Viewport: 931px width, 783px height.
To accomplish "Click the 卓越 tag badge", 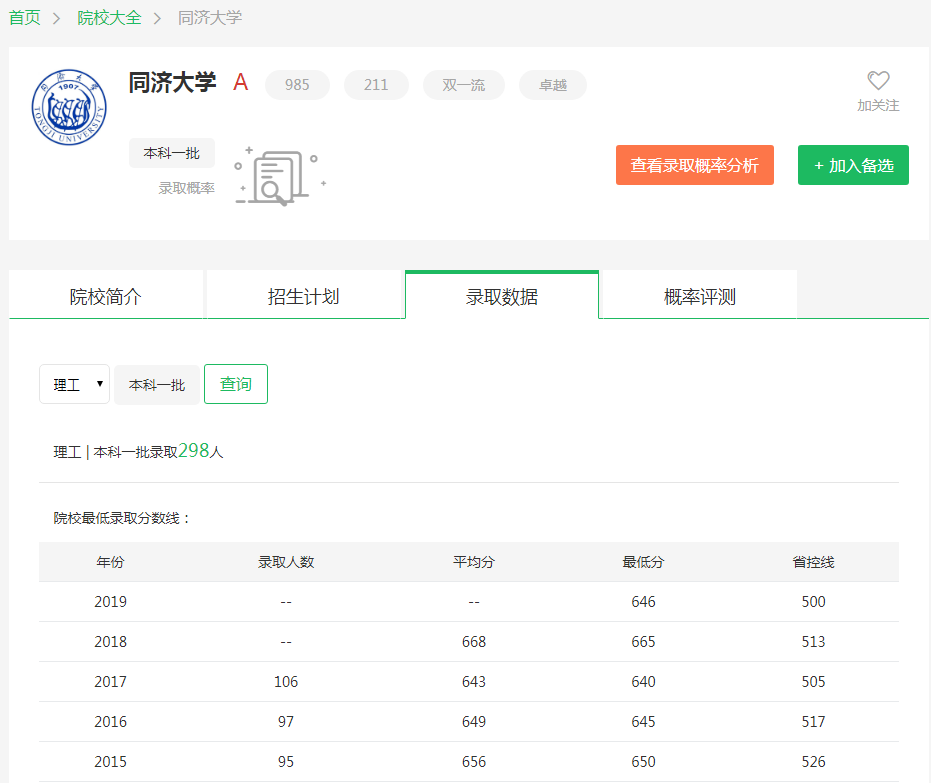I will tap(553, 85).
